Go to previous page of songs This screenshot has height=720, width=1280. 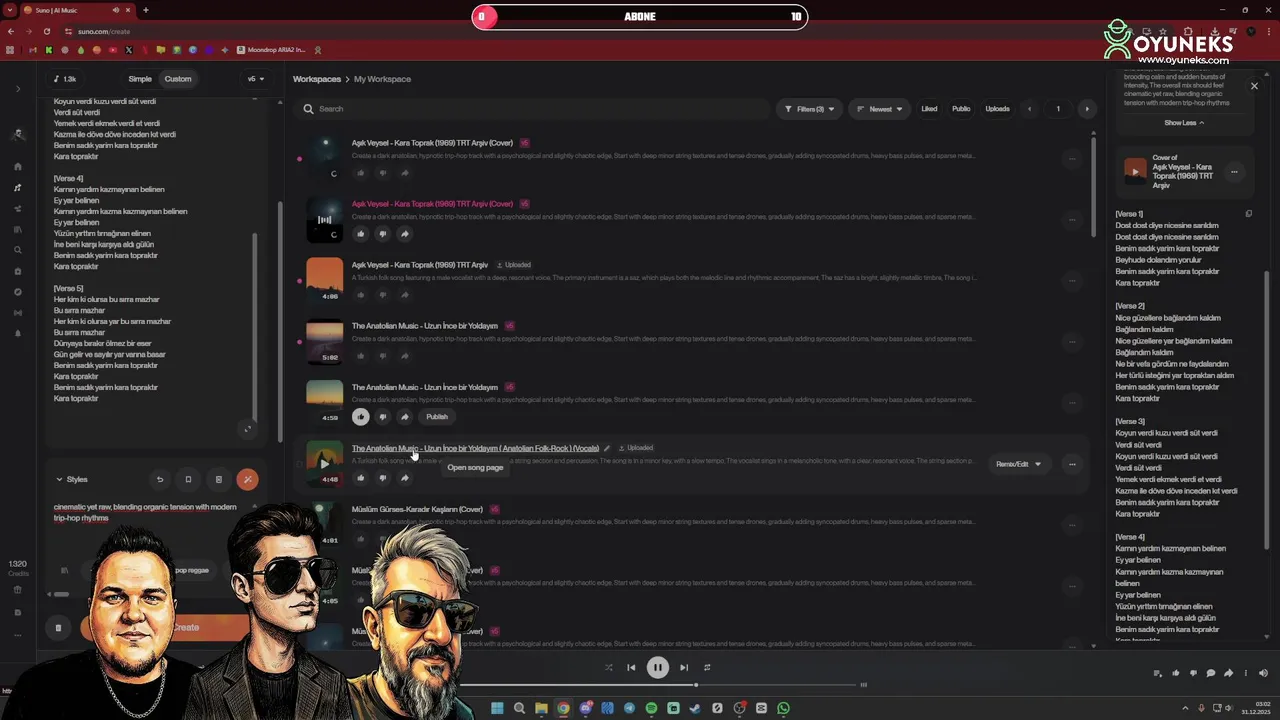point(1029,109)
